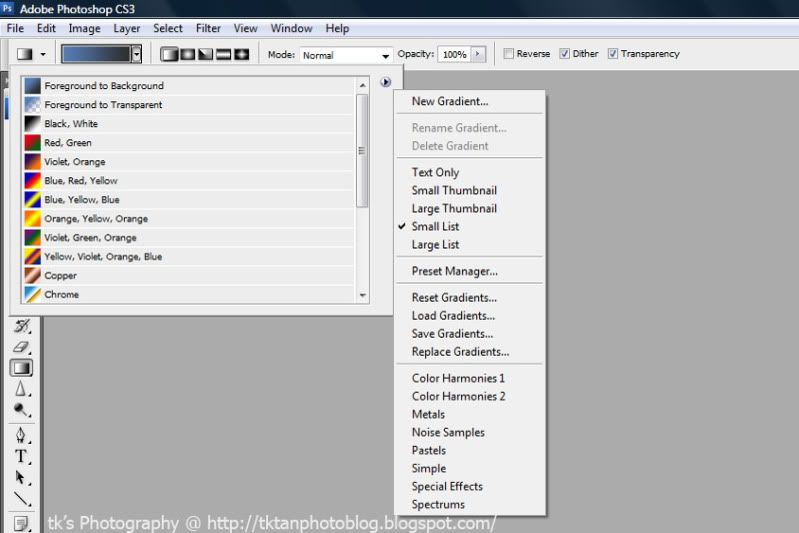The height and width of the screenshot is (533, 799).
Task: Select the Gradient tool in toolbox
Action: pos(21,368)
